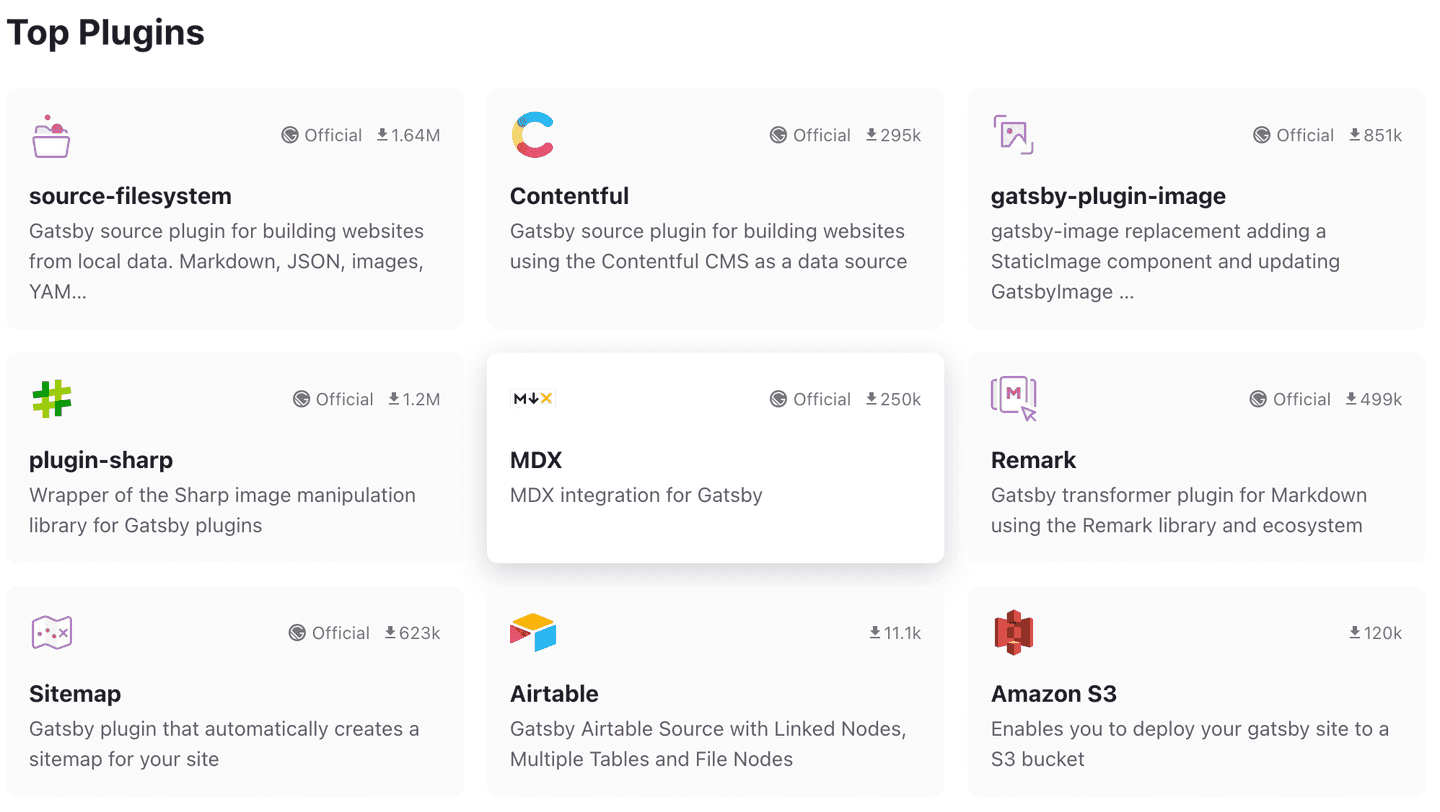Click the Contentful plugin title
This screenshot has width=1440, height=812.
tap(570, 196)
